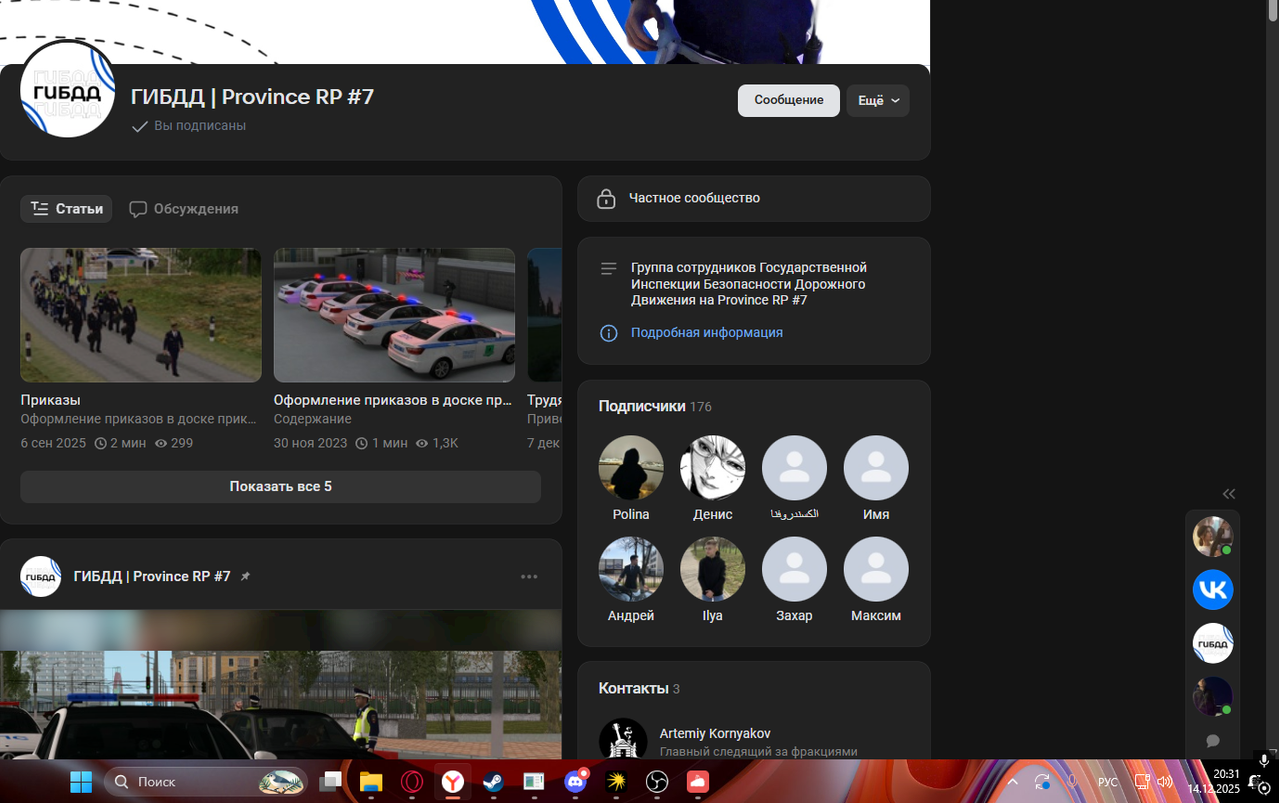
Task: Switch to the Статьи tab
Action: [x=66, y=209]
